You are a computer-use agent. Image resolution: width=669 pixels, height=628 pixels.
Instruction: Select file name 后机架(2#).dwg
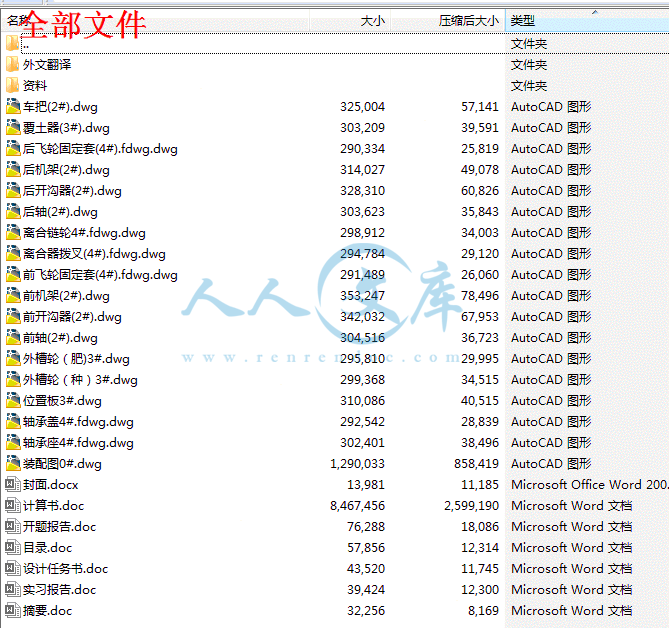[x=66, y=170]
